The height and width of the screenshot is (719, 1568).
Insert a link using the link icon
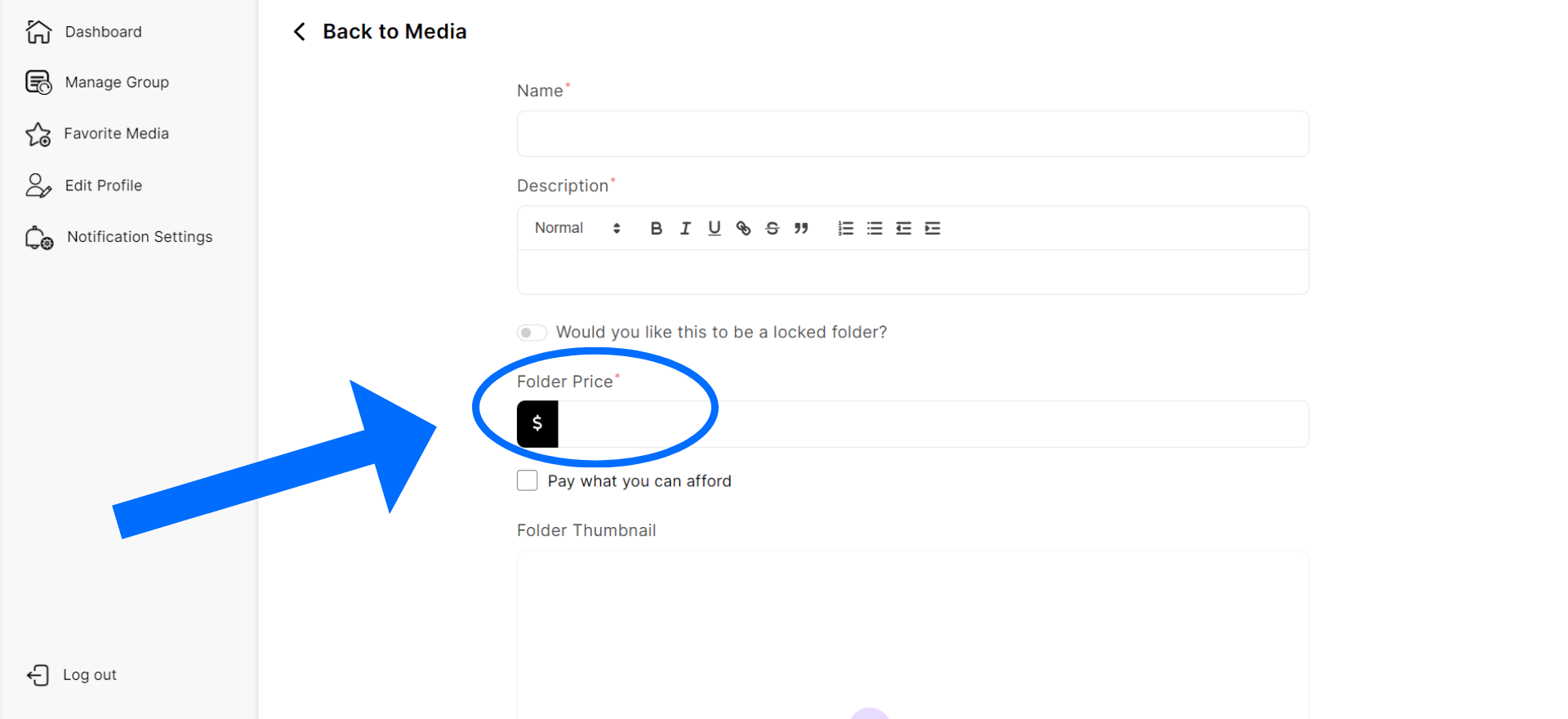click(x=743, y=228)
